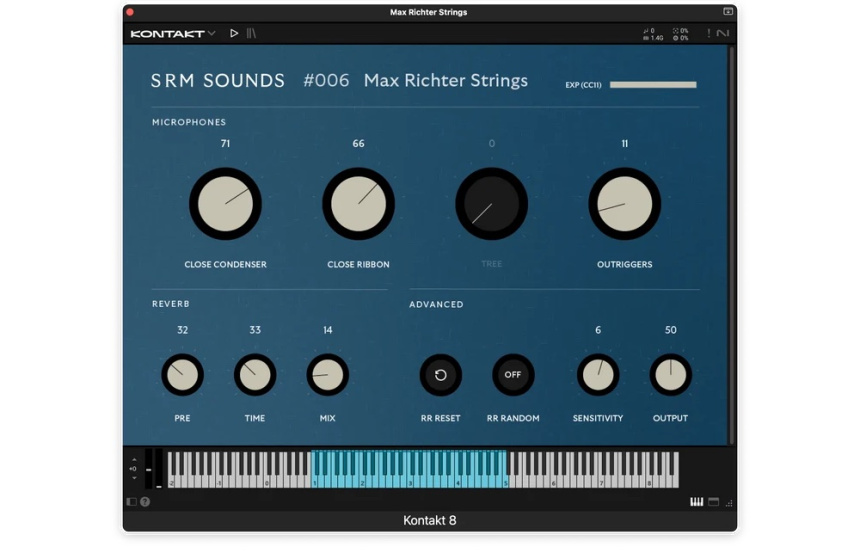
Task: Toggle the instrument view window icon
Action: click(714, 501)
